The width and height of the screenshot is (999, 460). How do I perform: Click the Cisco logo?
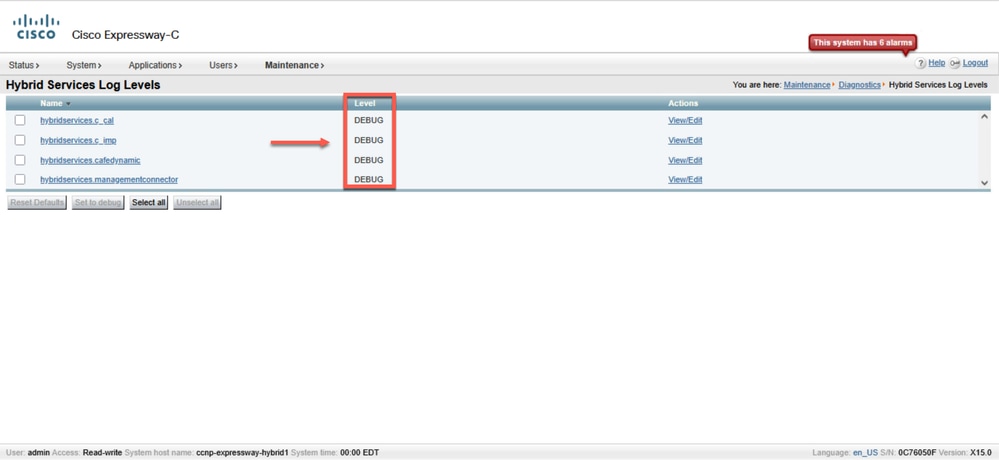[x=36, y=27]
